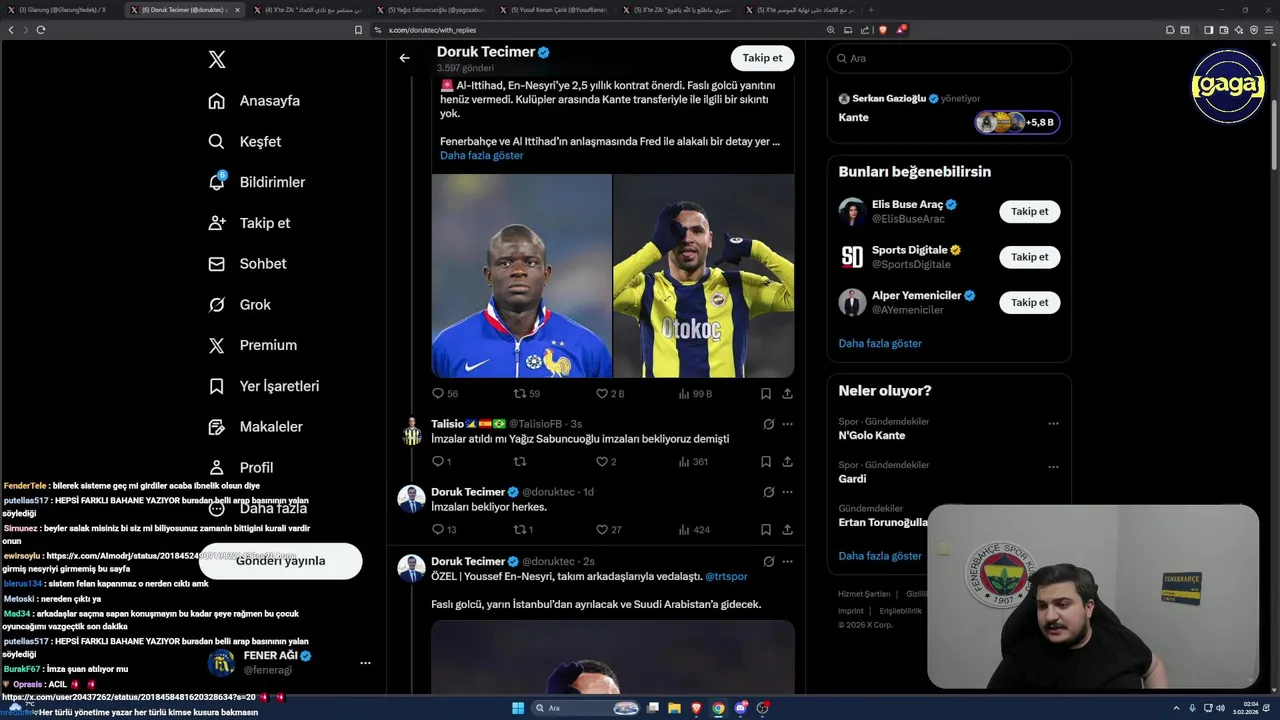Follow Doruk Tecimer with Takip et

tap(762, 58)
